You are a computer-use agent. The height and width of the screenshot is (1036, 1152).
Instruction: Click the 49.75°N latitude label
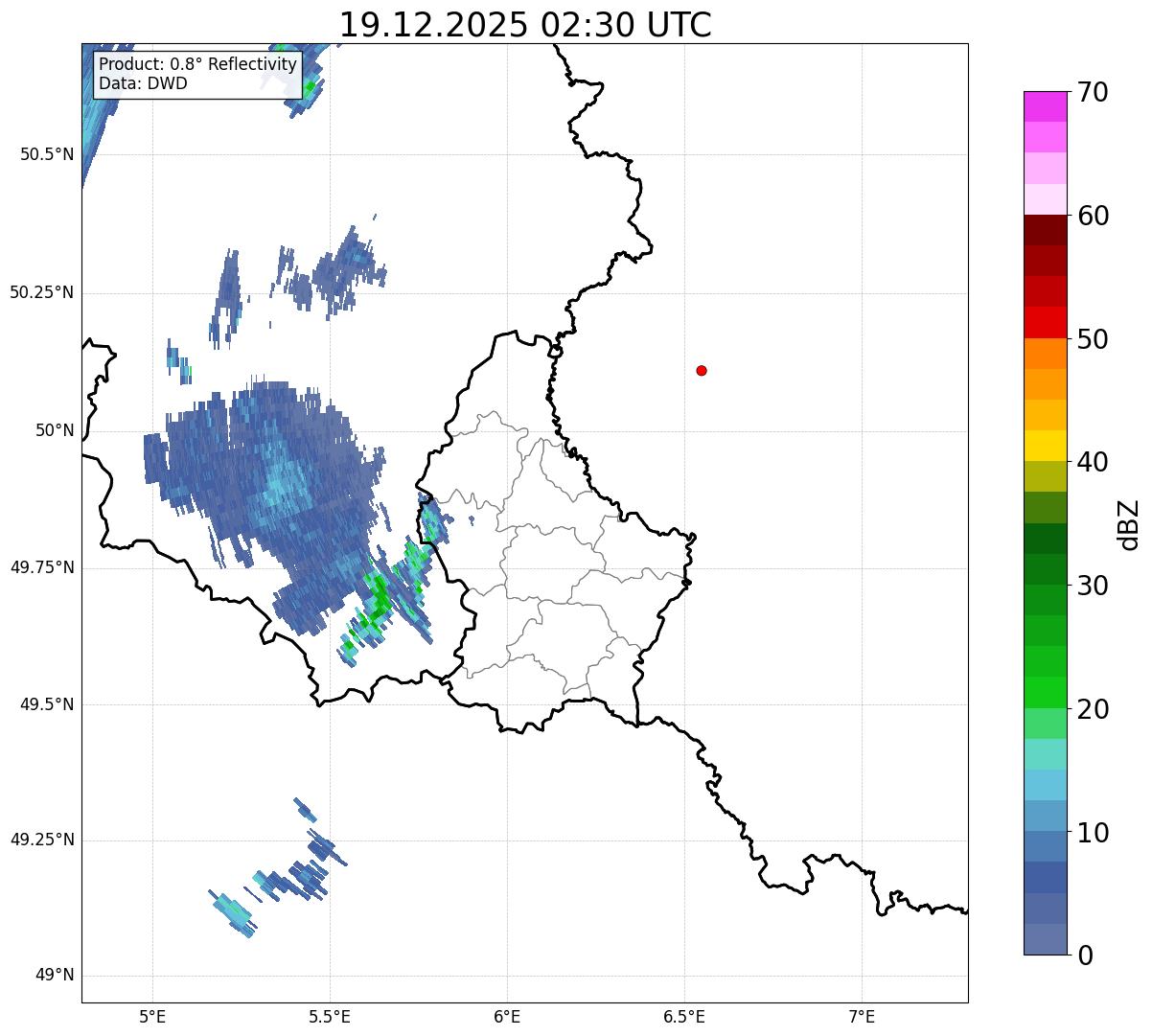[42, 567]
